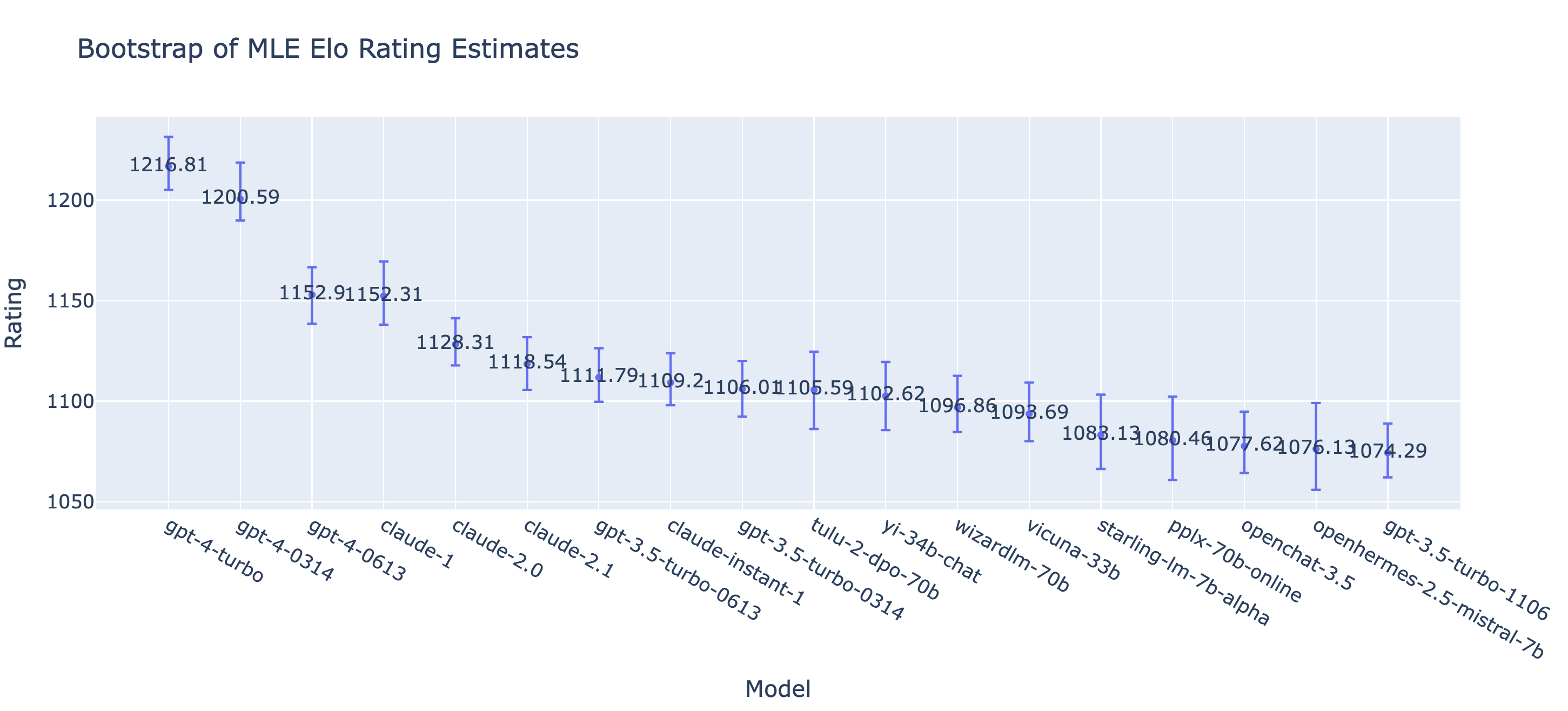The width and height of the screenshot is (1568, 711).
Task: Select the wizardlm-70b point labeled 1096.86
Action: coord(957,407)
